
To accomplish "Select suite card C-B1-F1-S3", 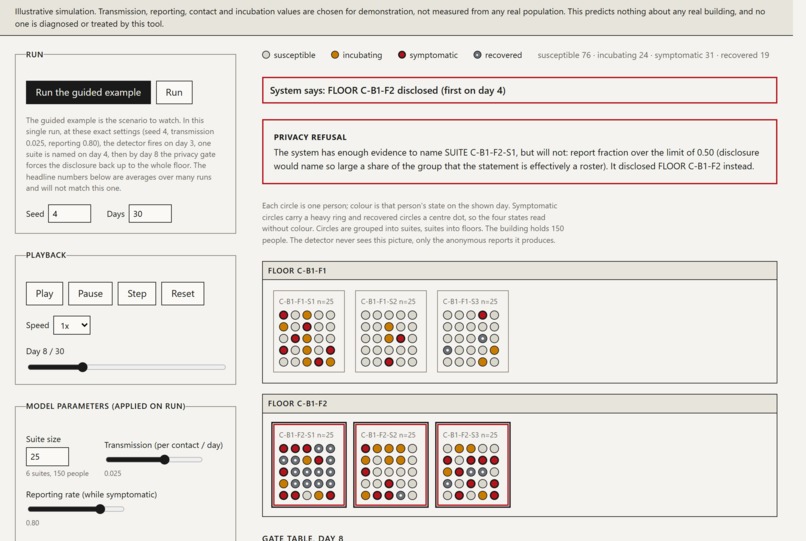I will click(473, 332).
